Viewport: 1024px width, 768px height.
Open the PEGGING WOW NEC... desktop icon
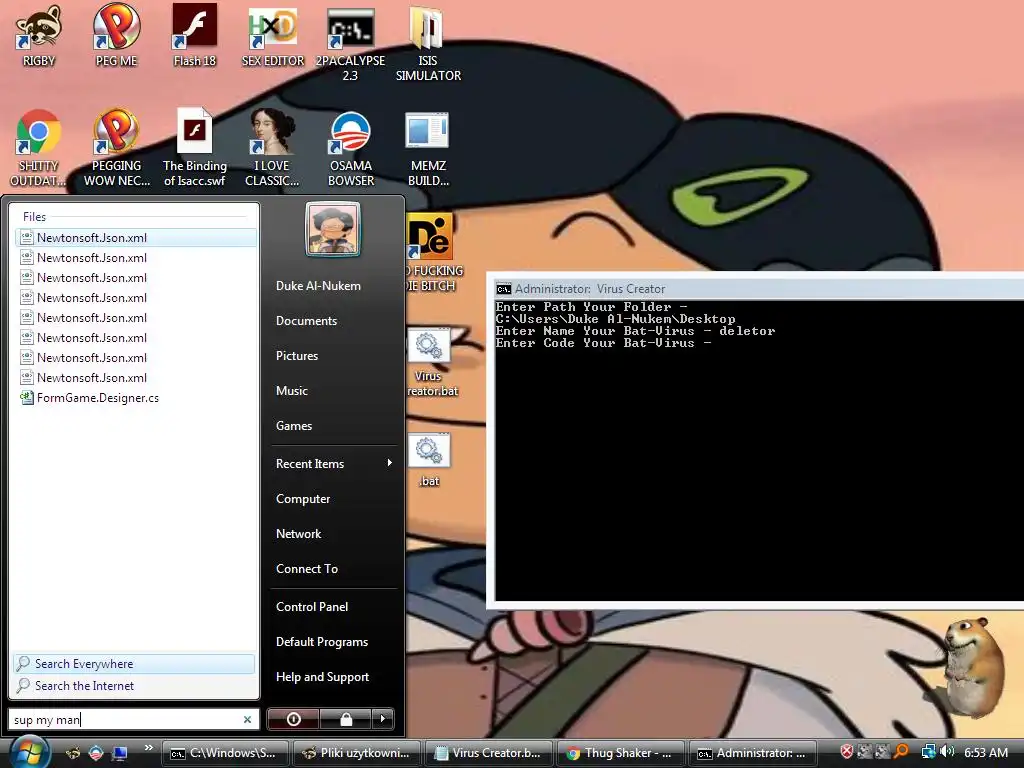point(116,147)
